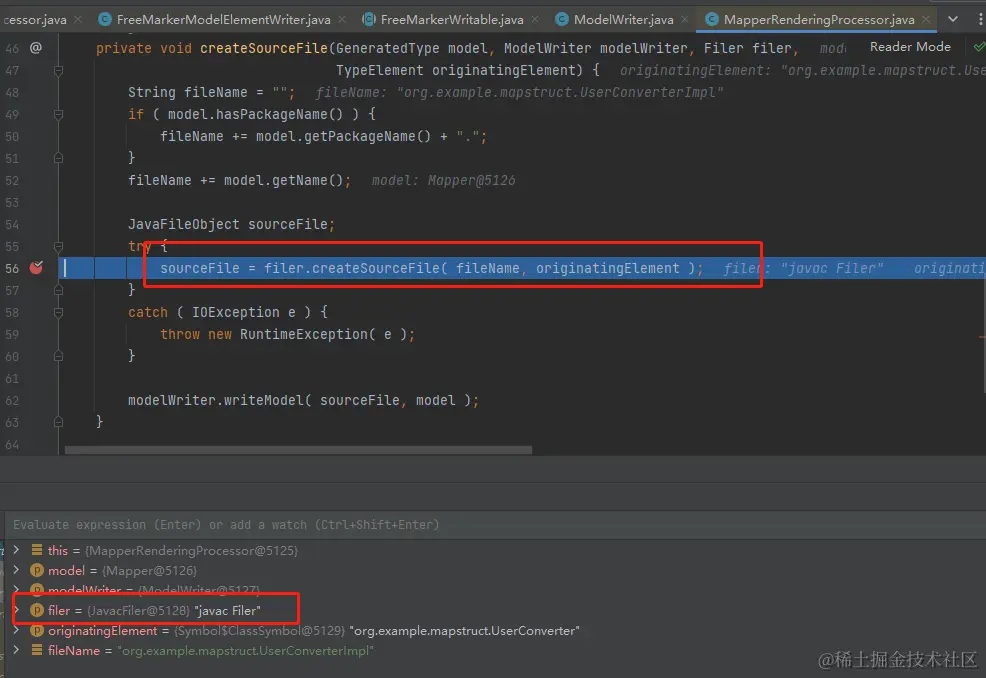Click the 'org.example.mapstruct.UserConverter' value text
Image resolution: width=986 pixels, height=678 pixels.
pyautogui.click(x=464, y=630)
